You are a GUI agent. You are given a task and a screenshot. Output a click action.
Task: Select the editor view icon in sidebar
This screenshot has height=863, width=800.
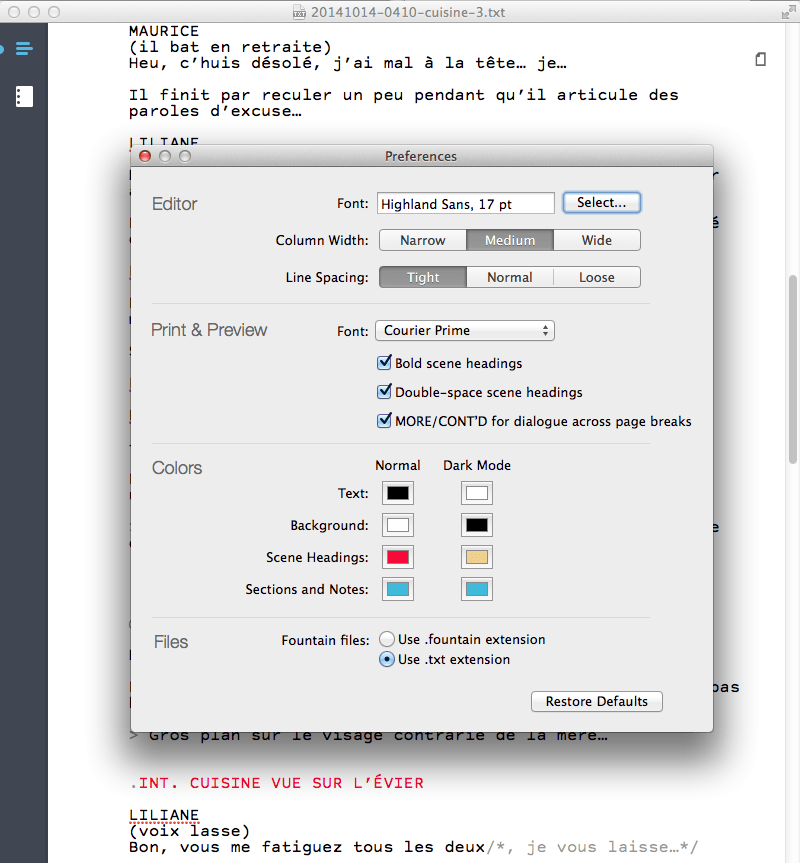point(24,48)
